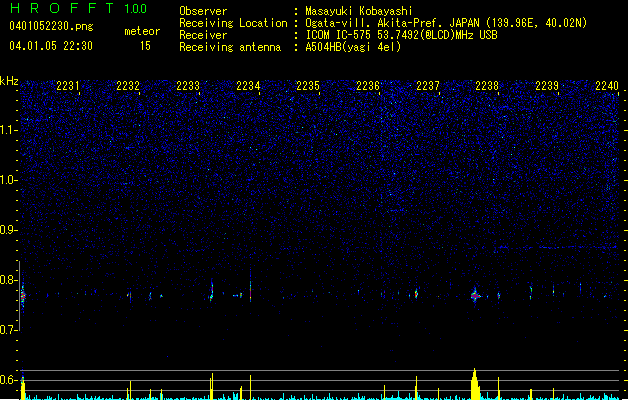Click time marker 2239
Viewport: 629px width, 400px height.
(x=547, y=86)
